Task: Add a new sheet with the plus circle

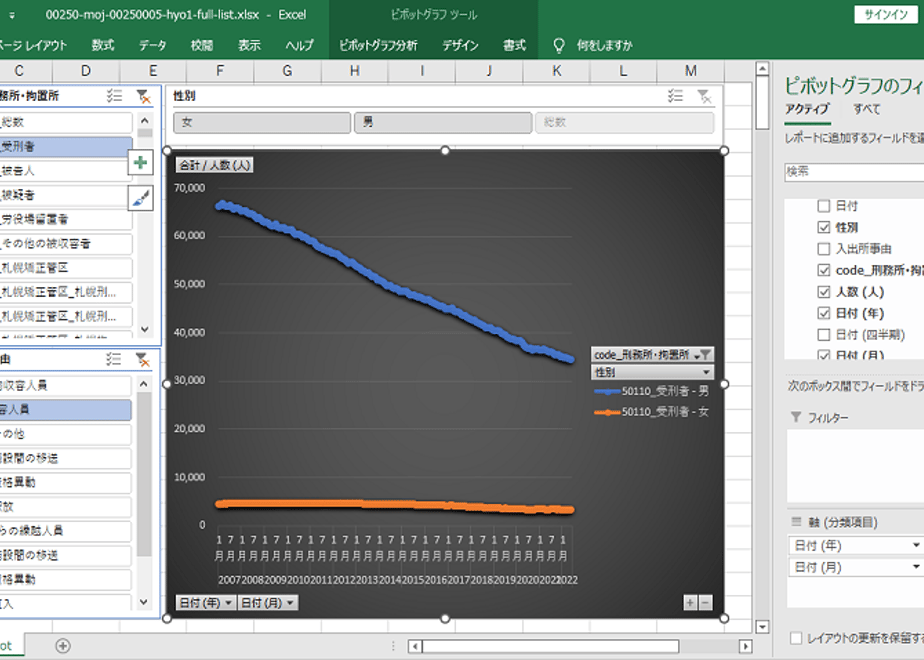Action: pos(63,646)
